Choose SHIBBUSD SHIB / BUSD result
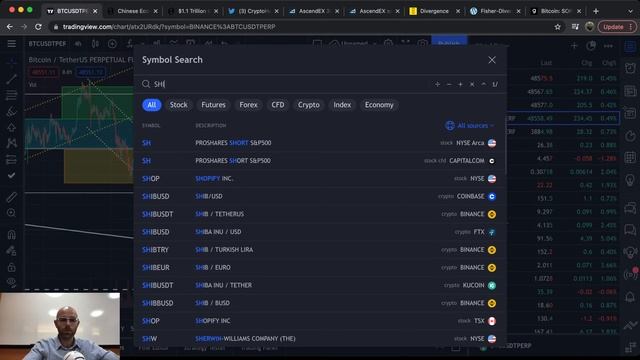The width and height of the screenshot is (640, 360). pyautogui.click(x=319, y=303)
